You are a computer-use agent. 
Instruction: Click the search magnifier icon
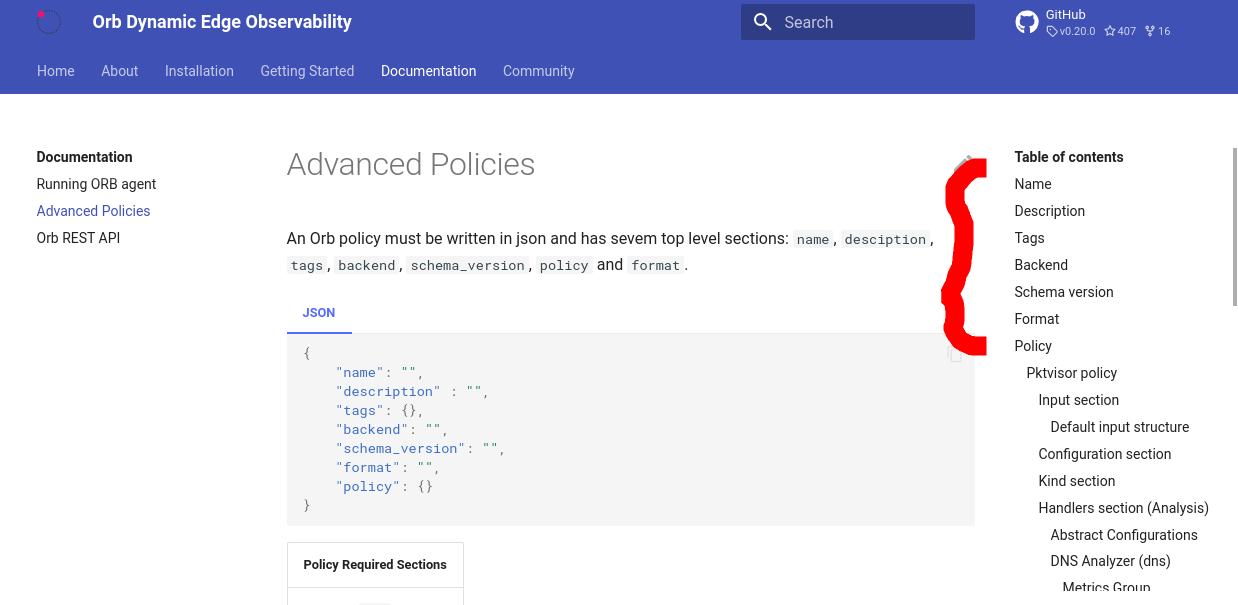point(763,22)
